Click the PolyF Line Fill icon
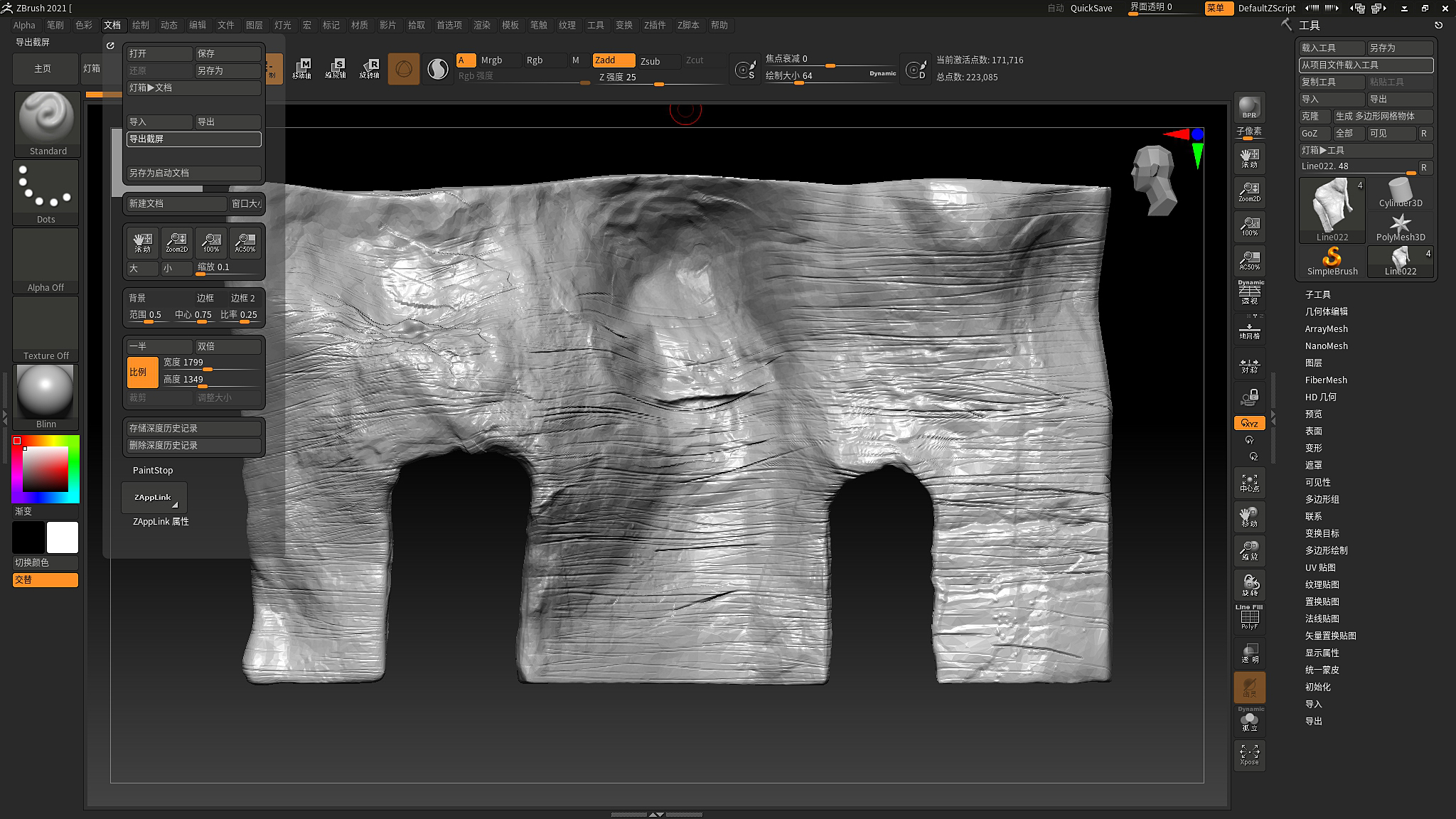Screen dimensions: 1456x819 1249,617
